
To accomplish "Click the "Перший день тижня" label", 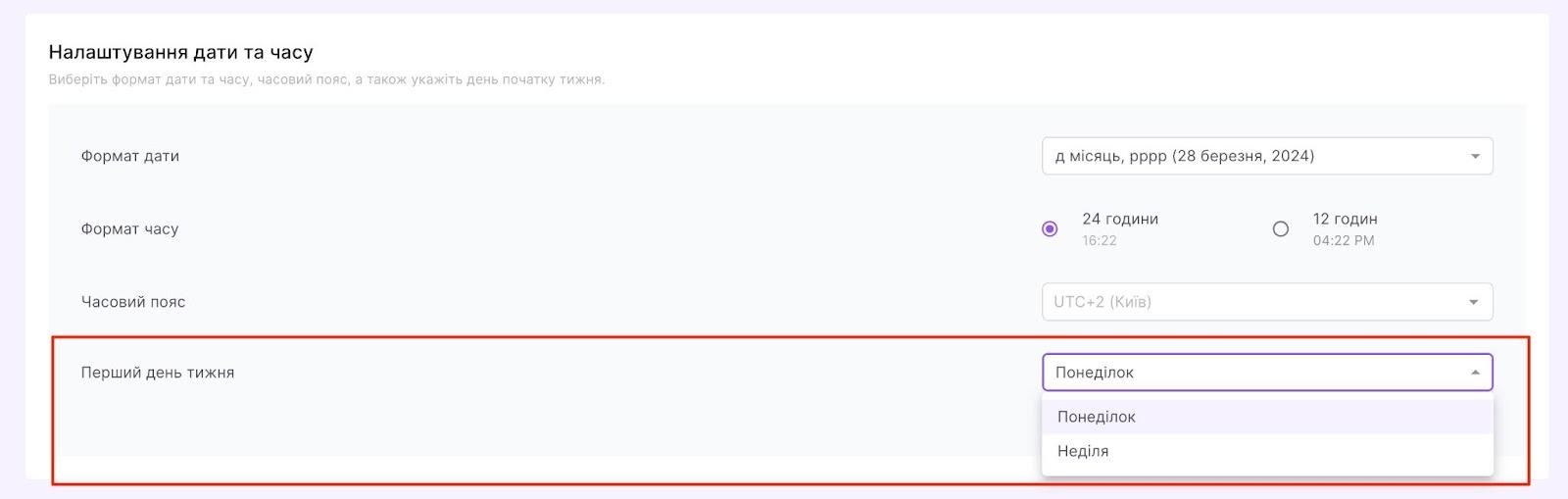I will coord(158,373).
